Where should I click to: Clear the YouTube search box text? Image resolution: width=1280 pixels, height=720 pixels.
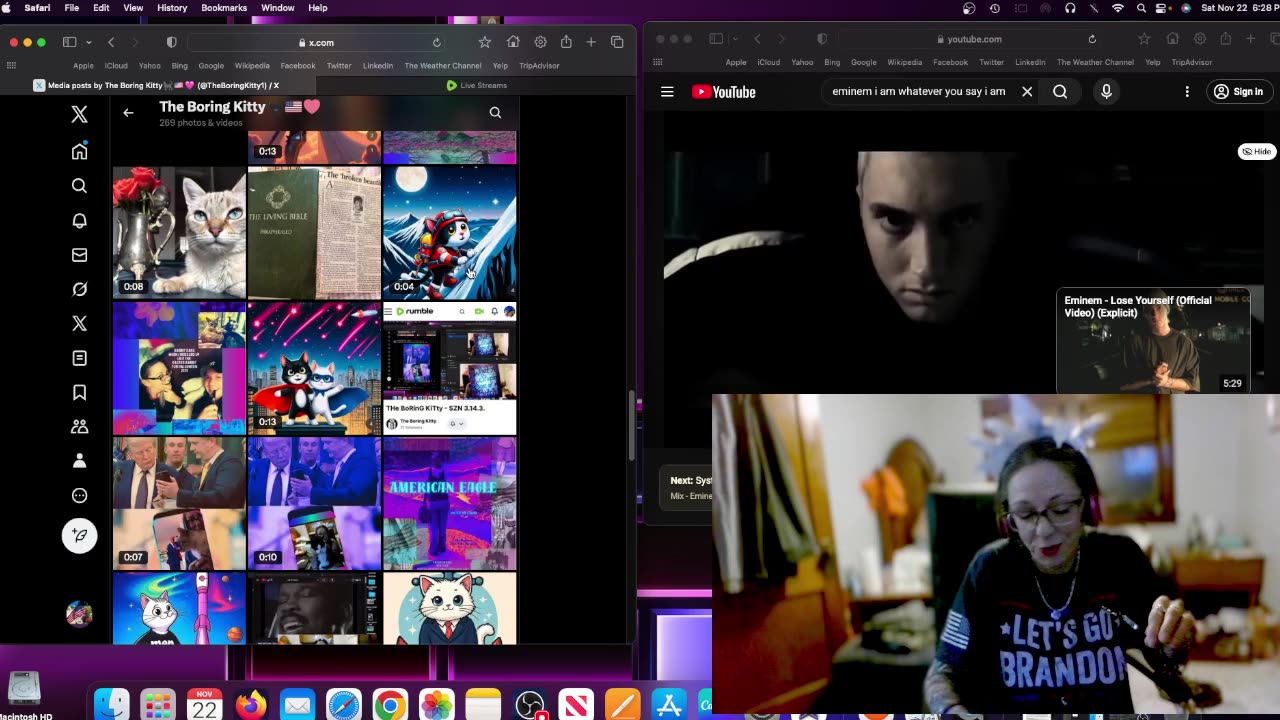coord(1027,92)
